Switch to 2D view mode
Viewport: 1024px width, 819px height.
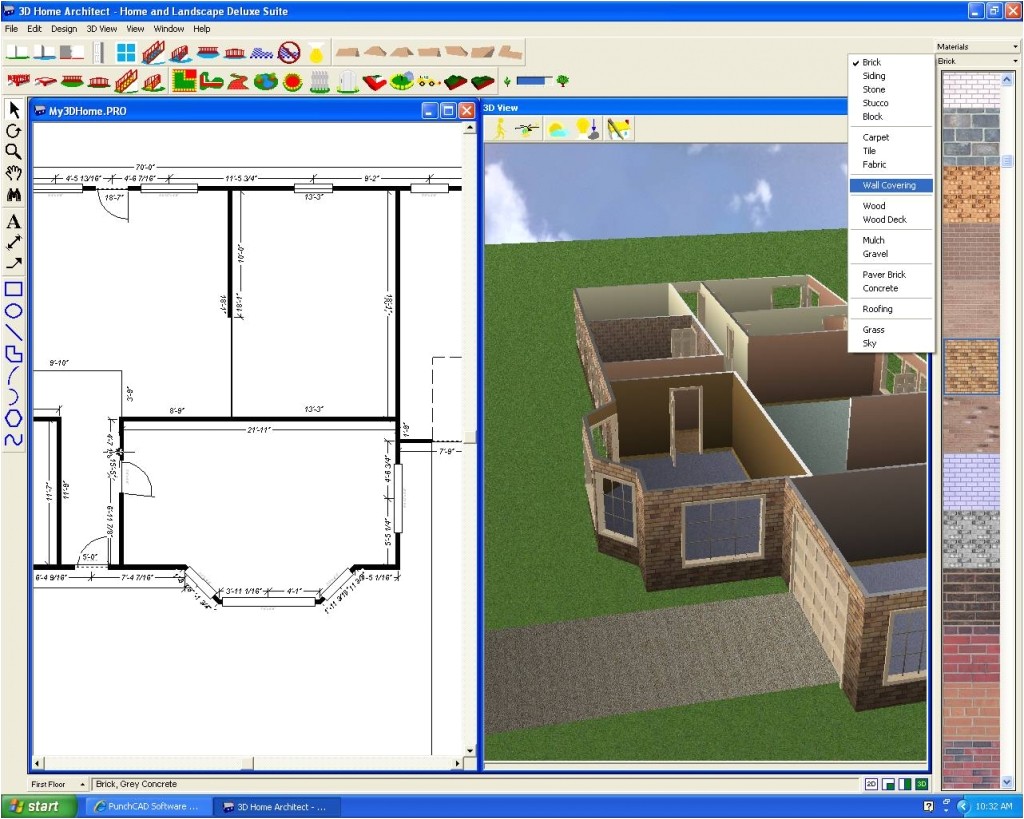pyautogui.click(x=871, y=784)
